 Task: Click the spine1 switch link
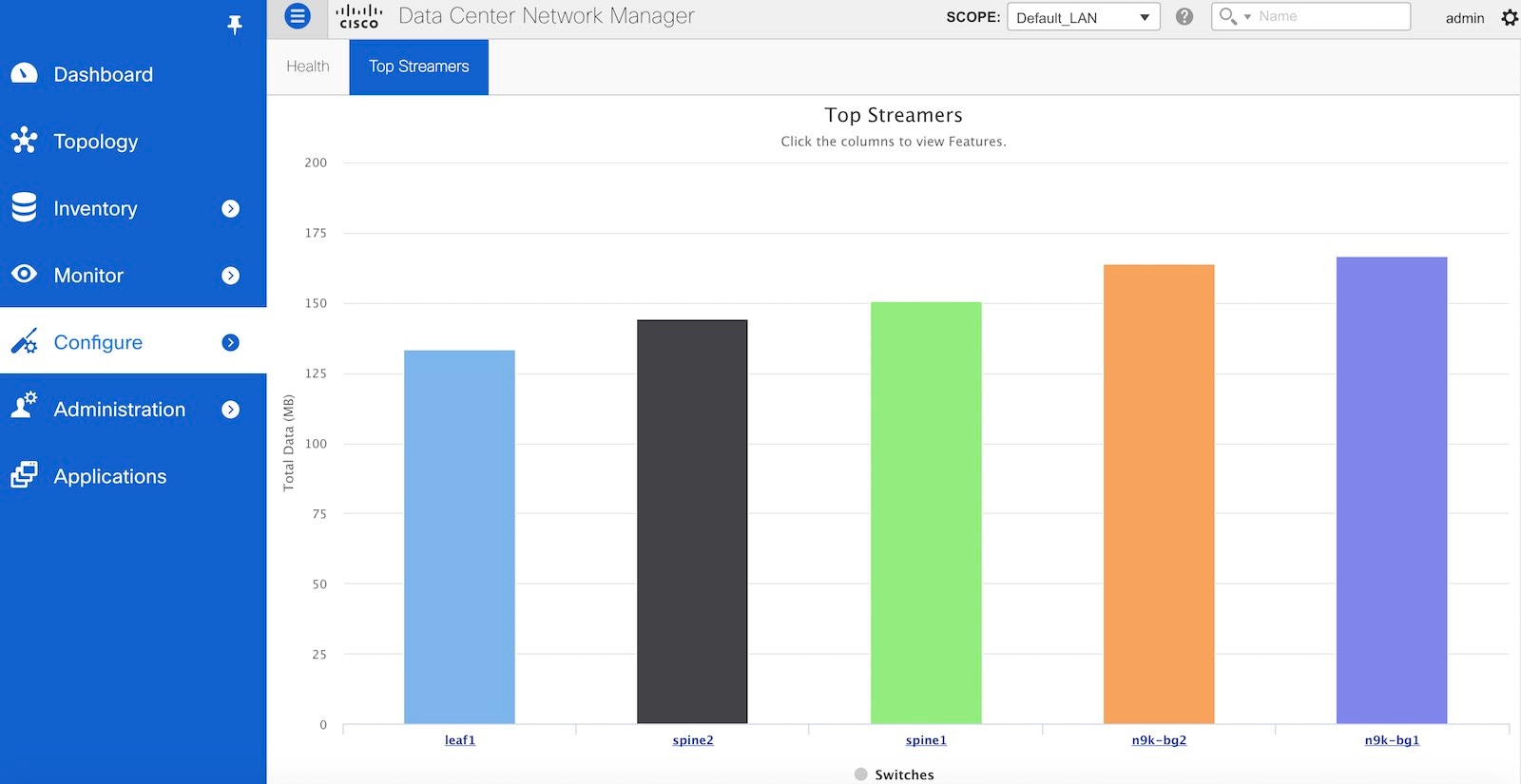coord(926,740)
